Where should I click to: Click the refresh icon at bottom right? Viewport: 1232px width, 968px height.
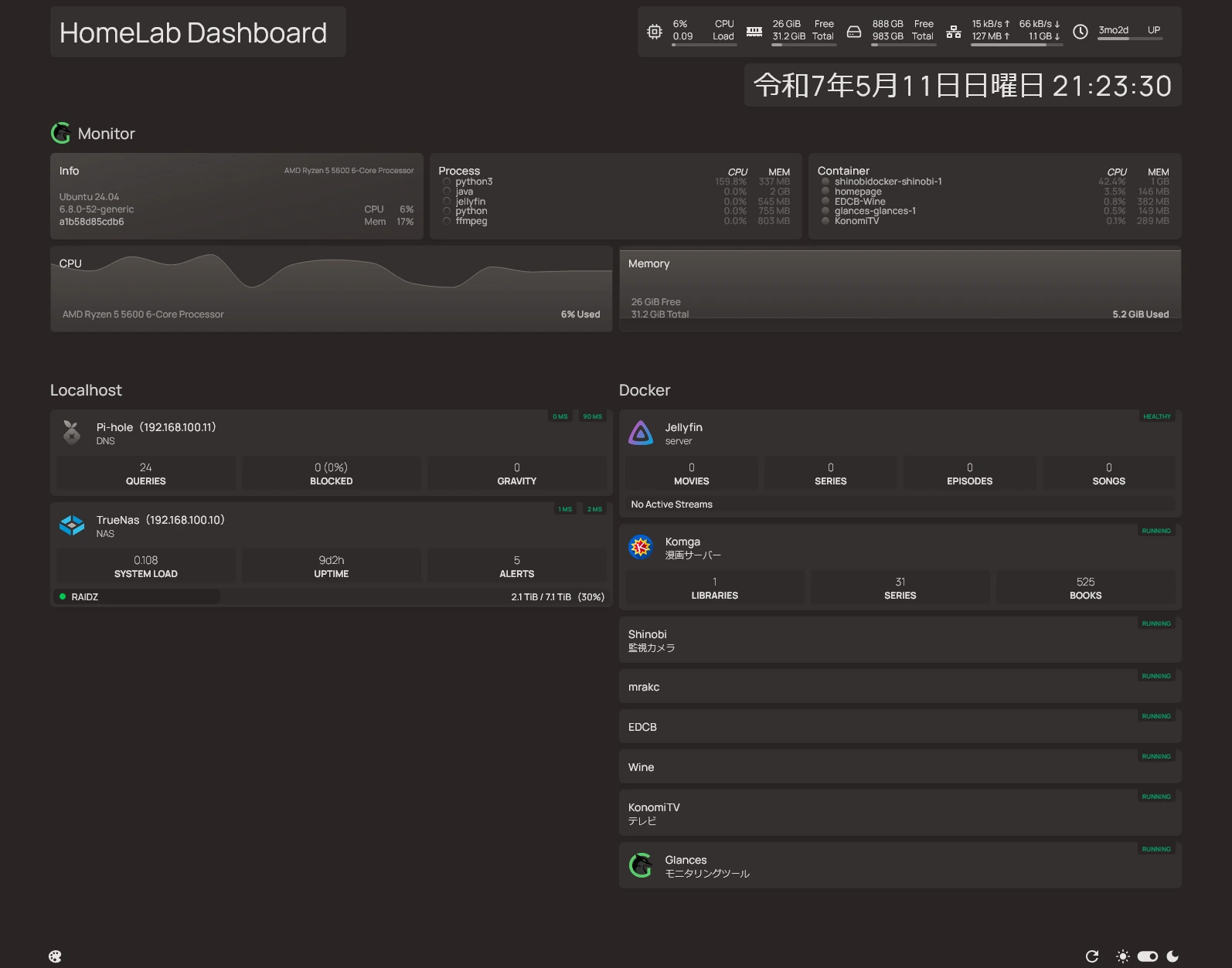1092,956
